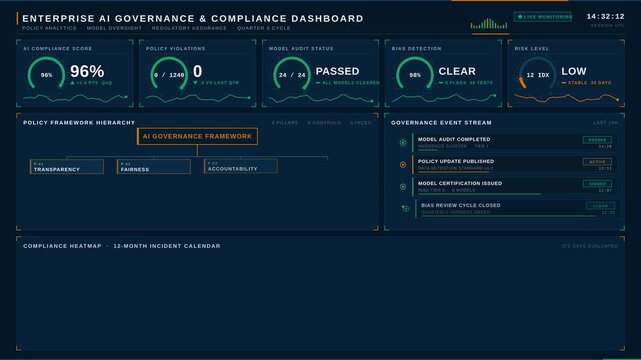Select the Accountability pillar node
Image resolution: width=641 pixels, height=360 pixels.
tap(241, 166)
